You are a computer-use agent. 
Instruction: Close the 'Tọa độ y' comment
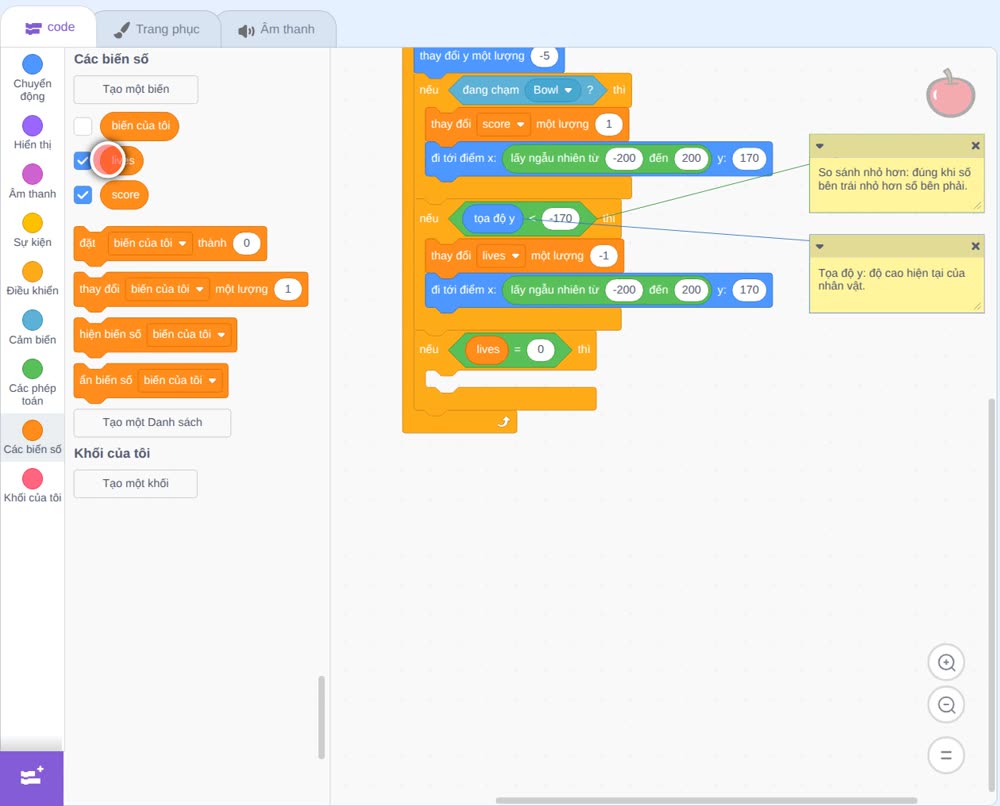[x=975, y=245]
